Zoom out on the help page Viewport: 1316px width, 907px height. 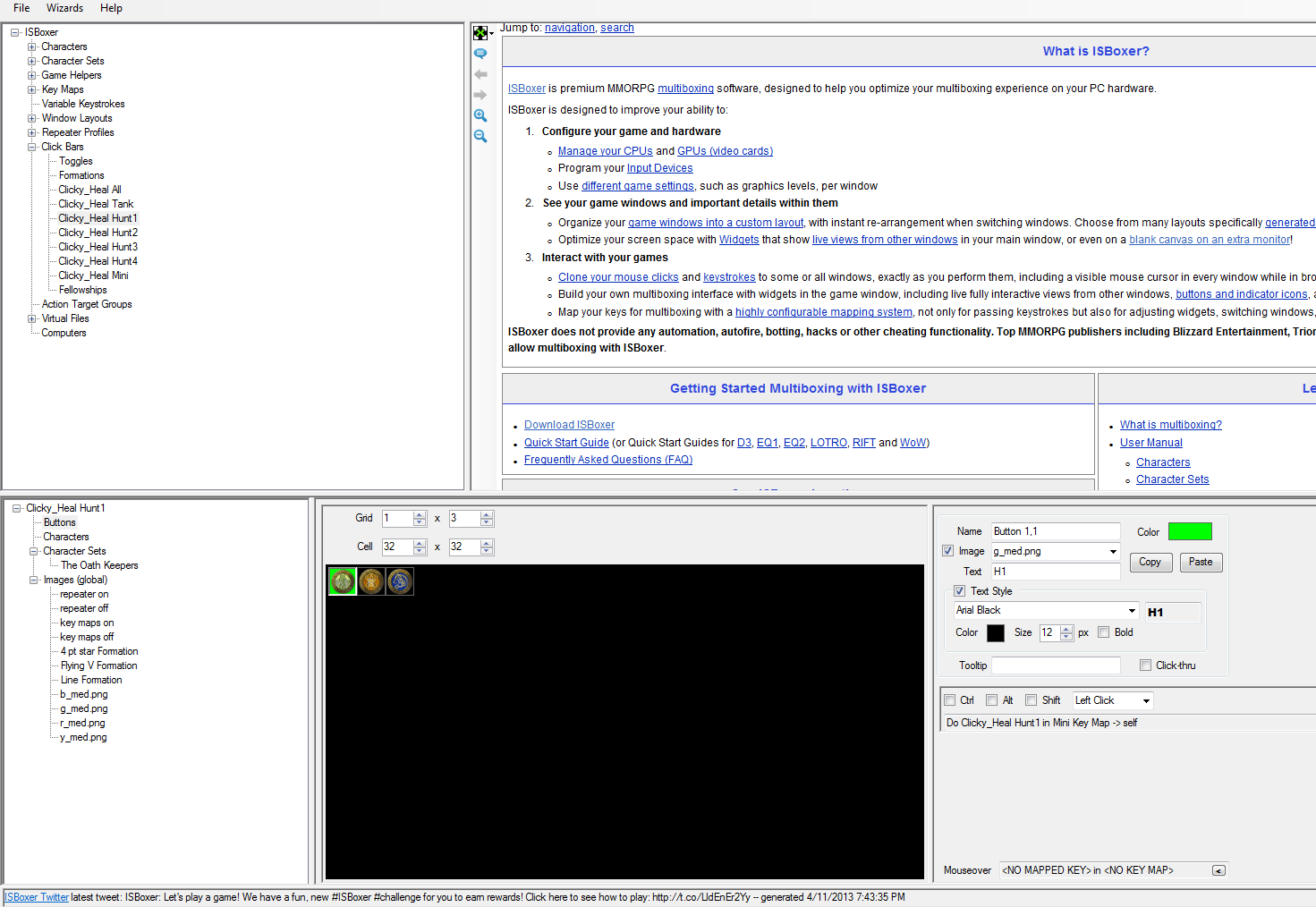tap(480, 136)
